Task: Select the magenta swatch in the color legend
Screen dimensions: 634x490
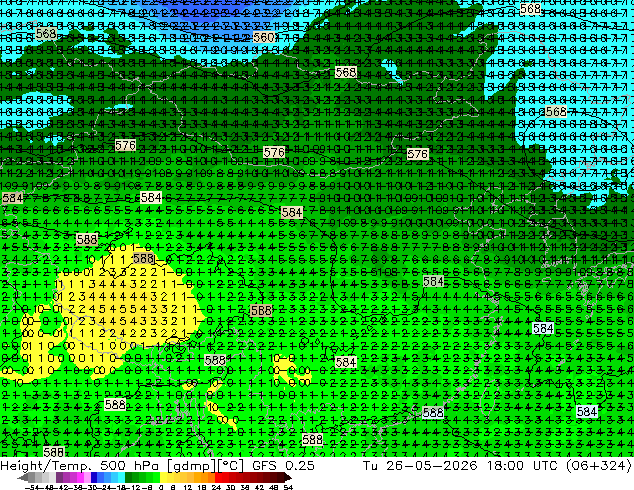Action: click(x=80, y=477)
